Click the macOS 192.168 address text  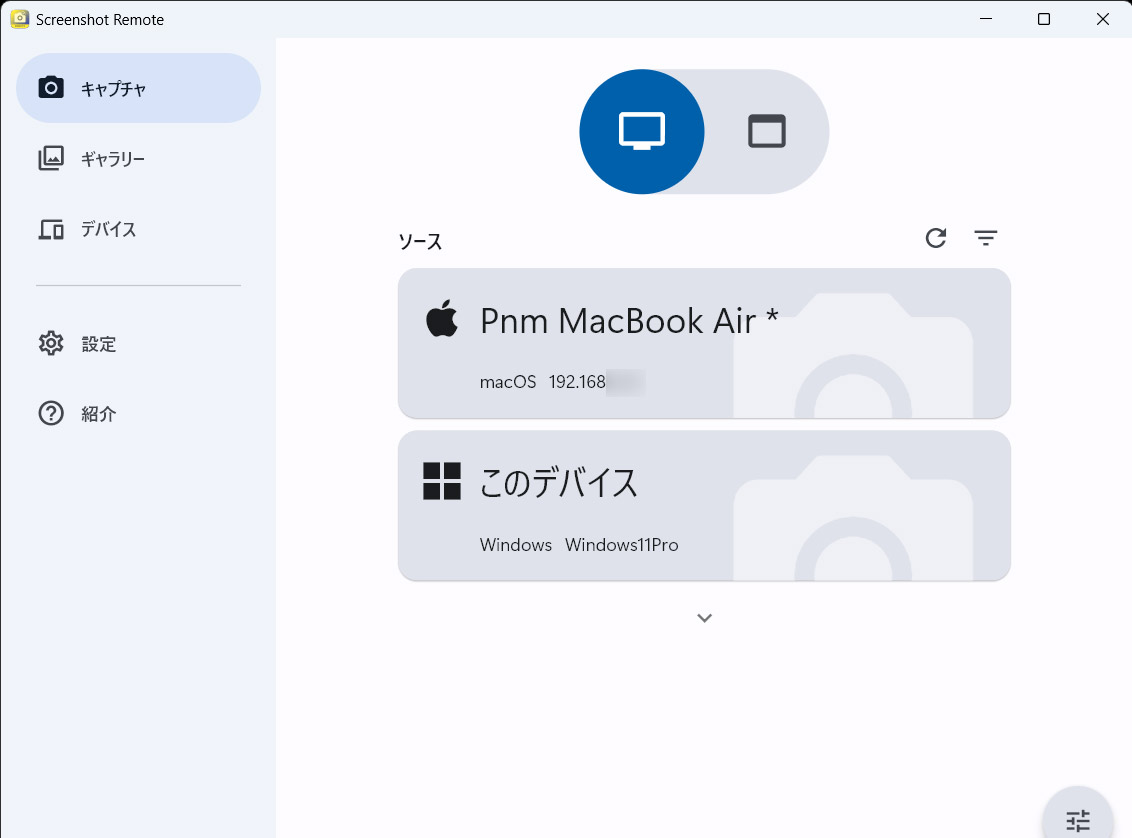coord(561,382)
